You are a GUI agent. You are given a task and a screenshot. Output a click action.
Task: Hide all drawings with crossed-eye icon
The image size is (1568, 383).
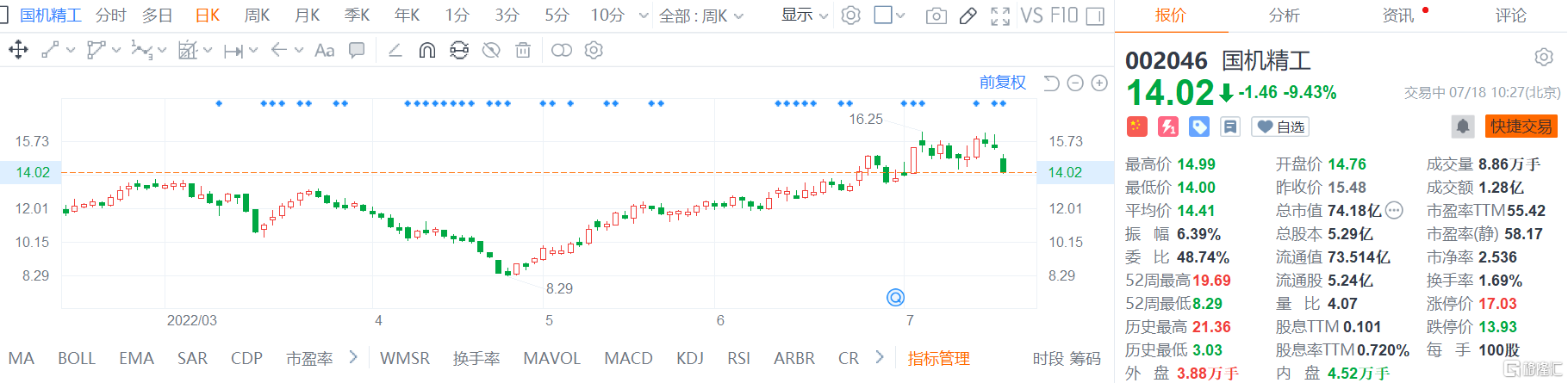491,50
